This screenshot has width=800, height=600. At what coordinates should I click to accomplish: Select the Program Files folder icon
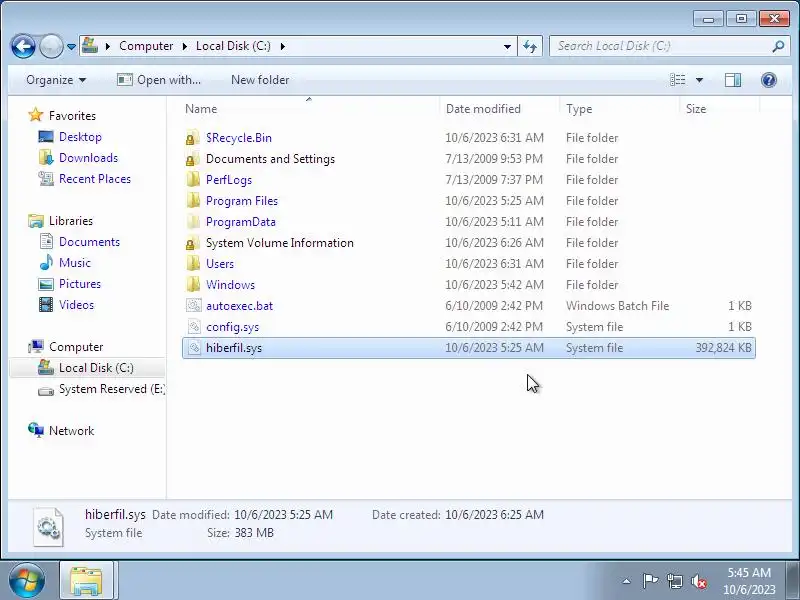[192, 201]
